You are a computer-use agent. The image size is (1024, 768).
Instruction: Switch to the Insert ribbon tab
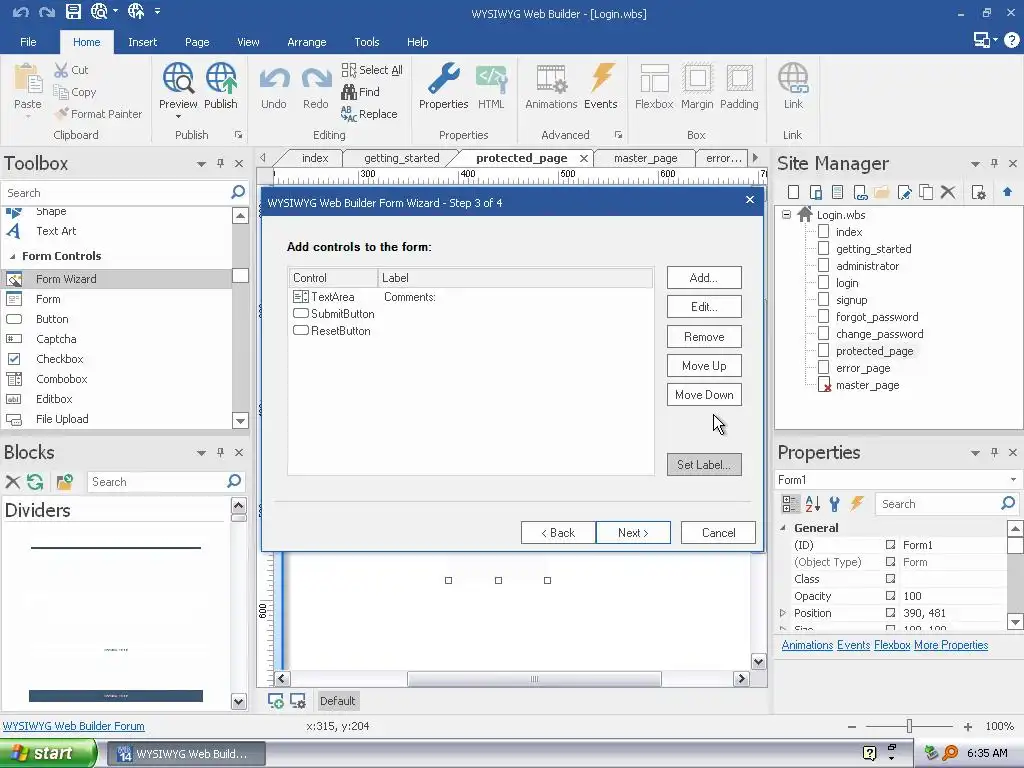pyautogui.click(x=142, y=42)
